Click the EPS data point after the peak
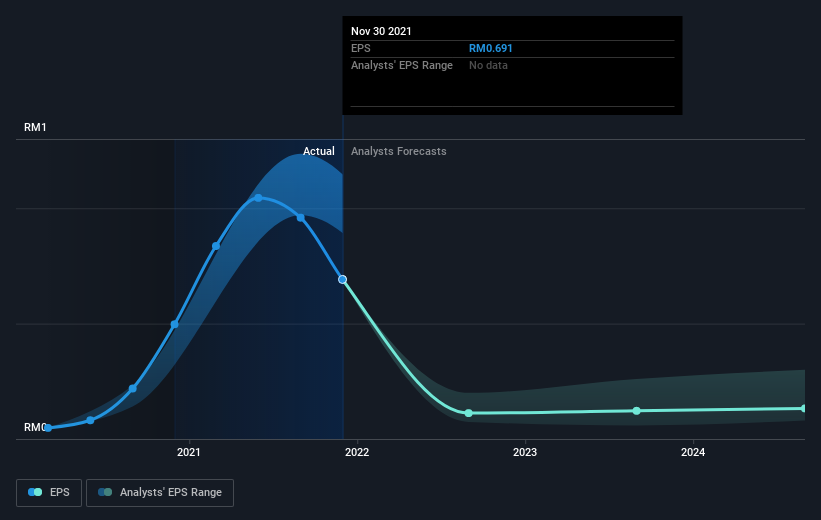The height and width of the screenshot is (520, 821). (301, 218)
